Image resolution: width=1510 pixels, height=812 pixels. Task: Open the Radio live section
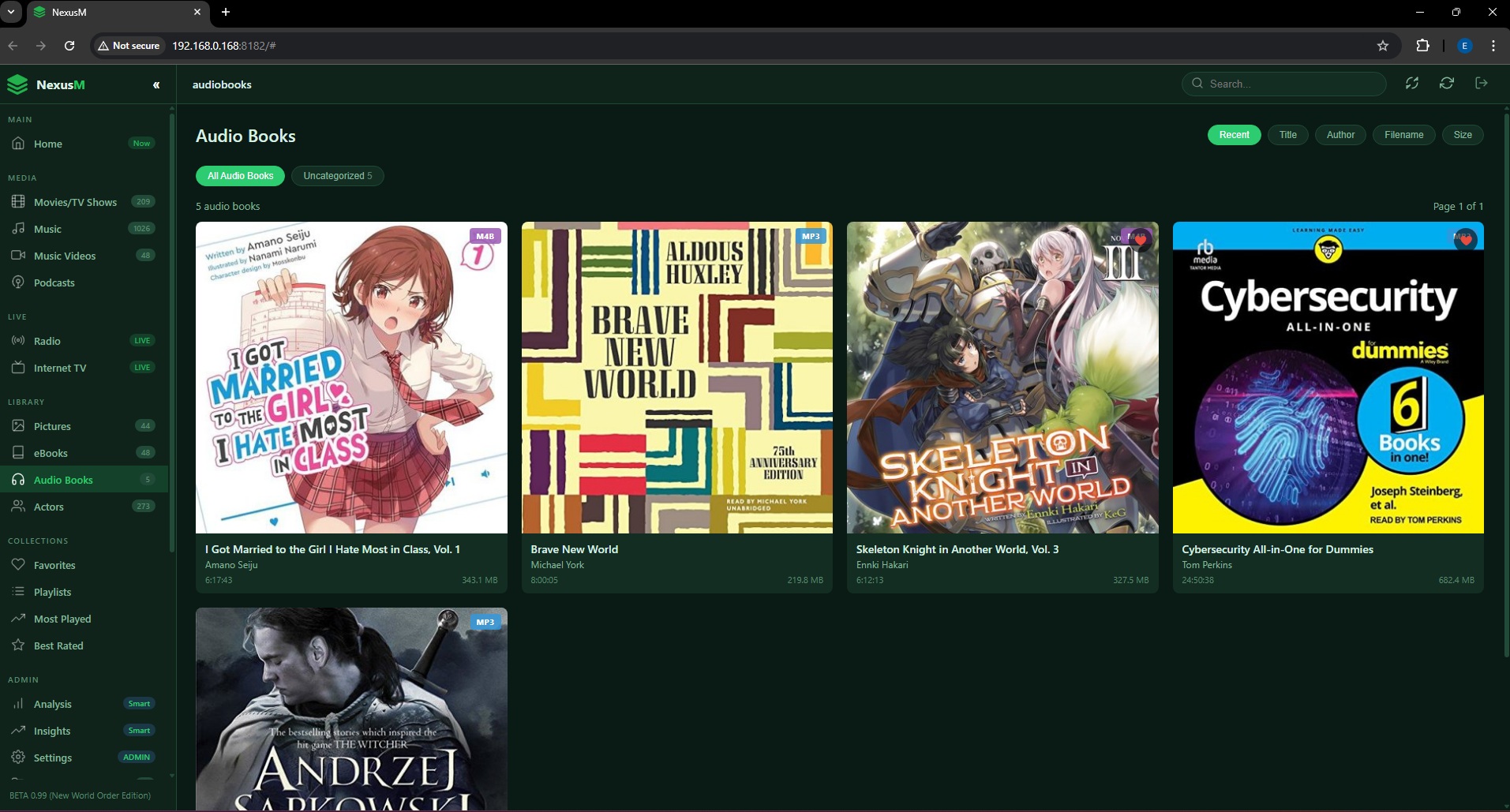[47, 341]
